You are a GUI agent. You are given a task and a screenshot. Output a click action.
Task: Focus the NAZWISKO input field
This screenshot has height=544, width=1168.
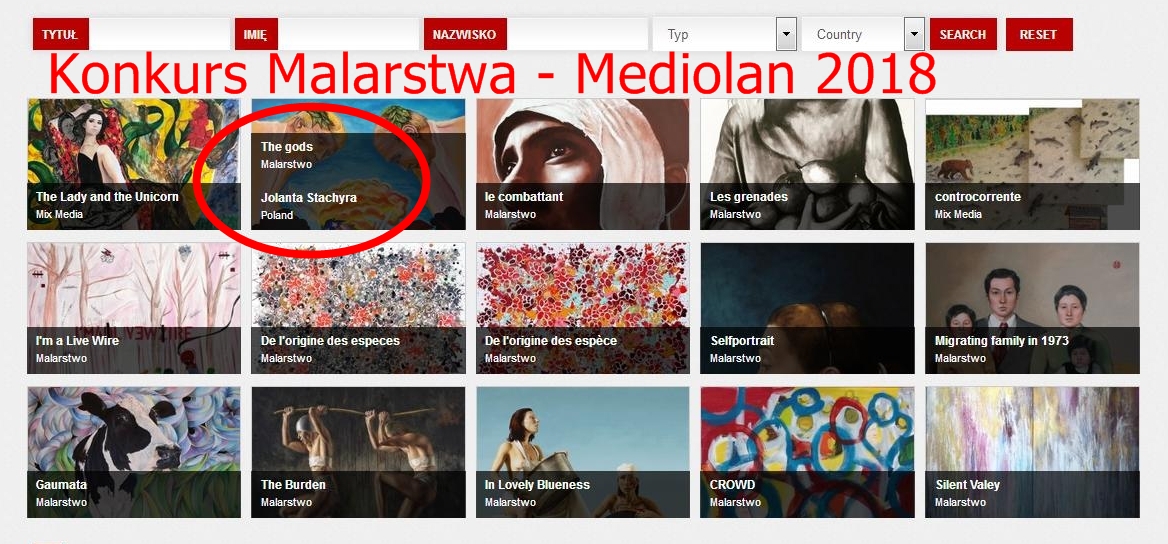point(577,34)
